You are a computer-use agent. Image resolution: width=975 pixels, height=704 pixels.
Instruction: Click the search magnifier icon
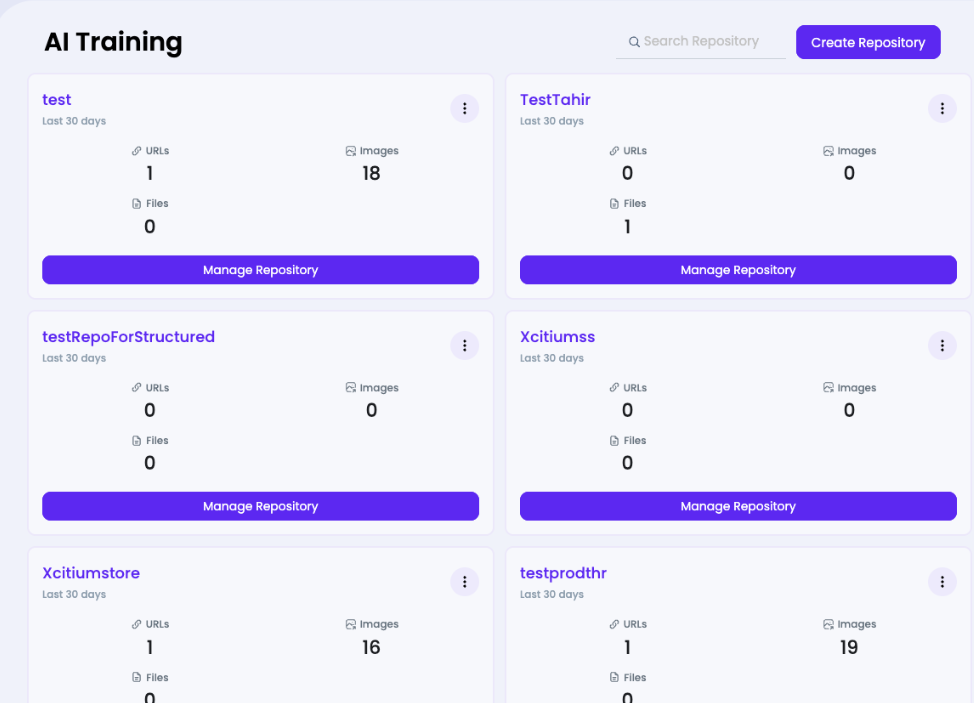point(634,42)
